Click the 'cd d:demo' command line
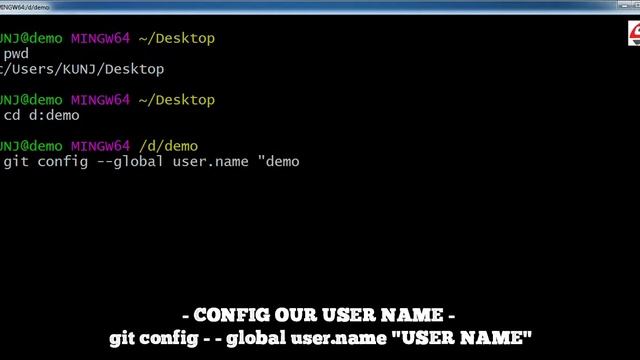Viewport: 640px width, 360px height. 41,115
